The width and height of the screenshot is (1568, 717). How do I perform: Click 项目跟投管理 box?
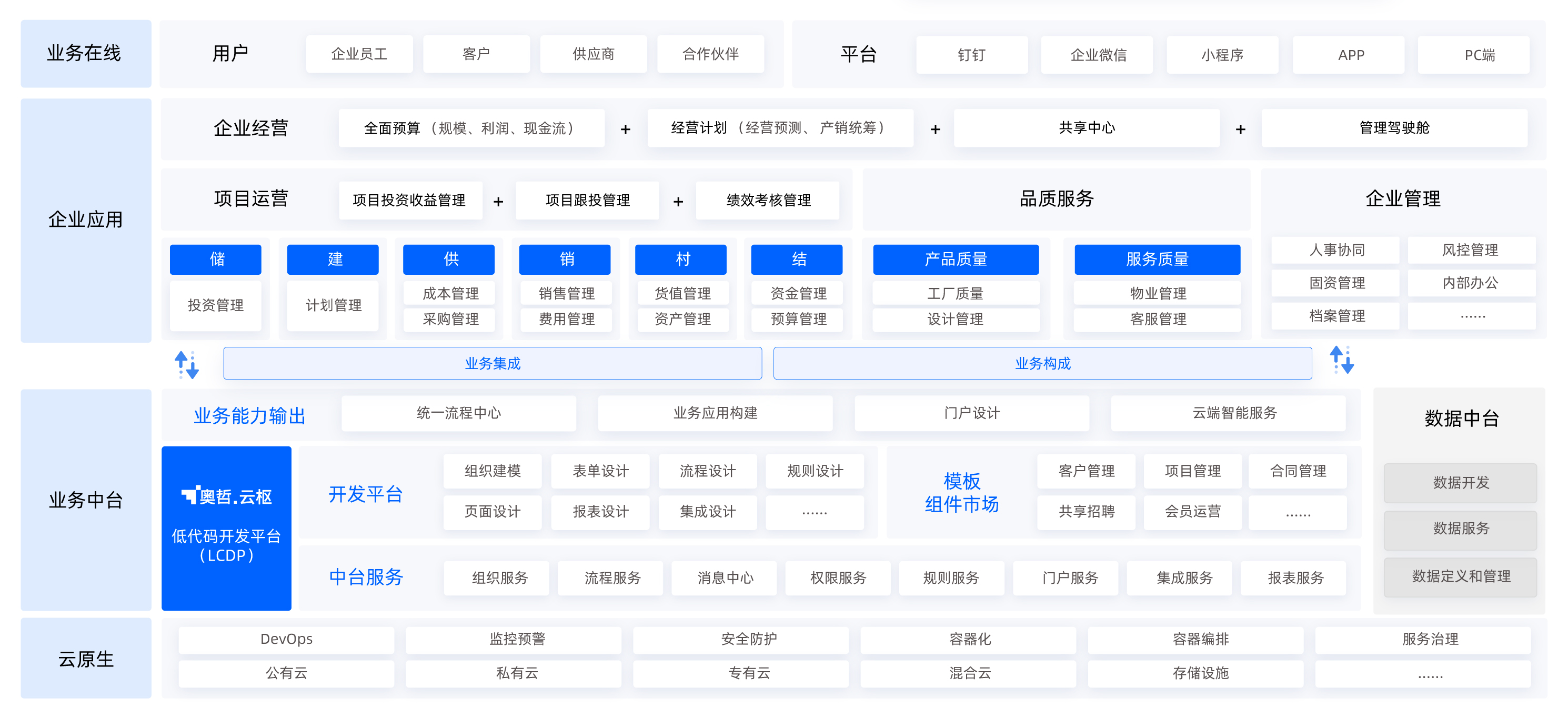click(587, 201)
